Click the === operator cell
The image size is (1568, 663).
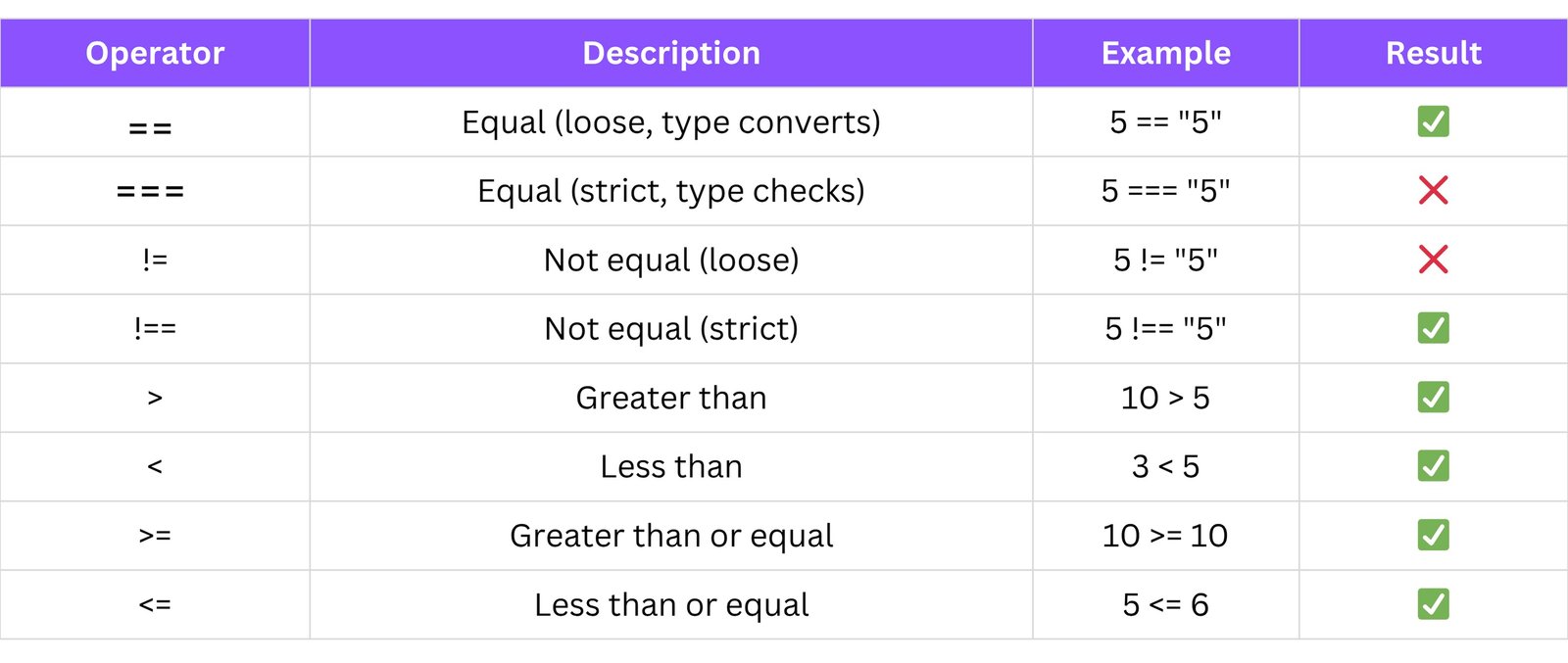tap(151, 191)
